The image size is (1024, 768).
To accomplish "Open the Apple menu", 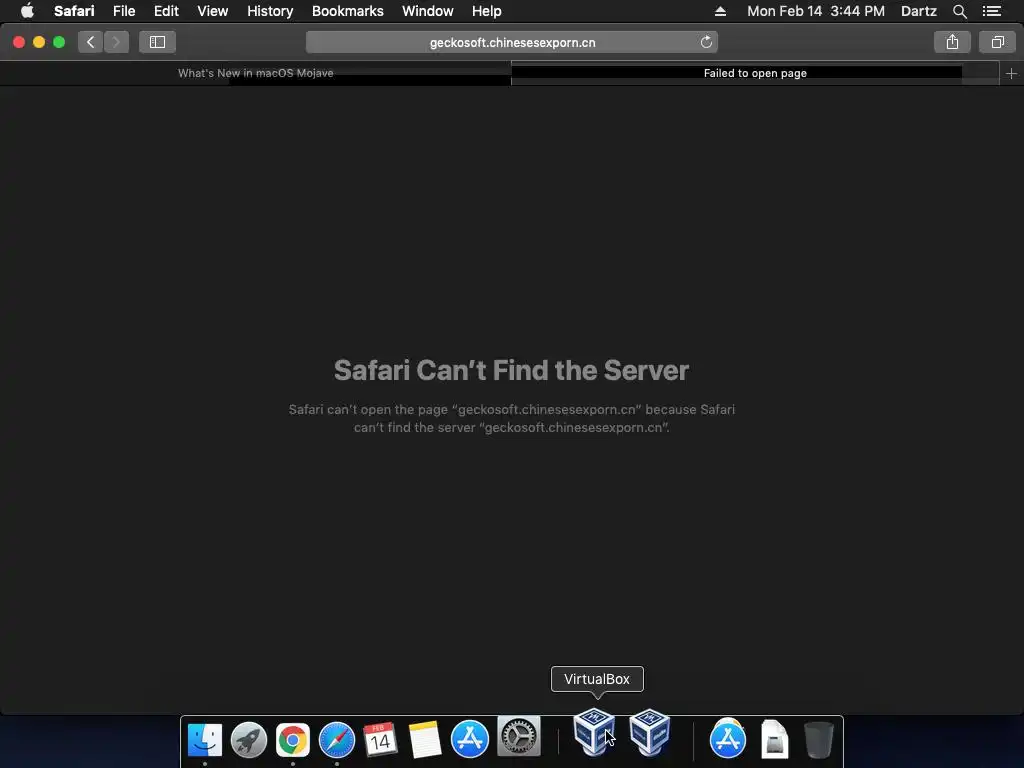I will coord(27,11).
